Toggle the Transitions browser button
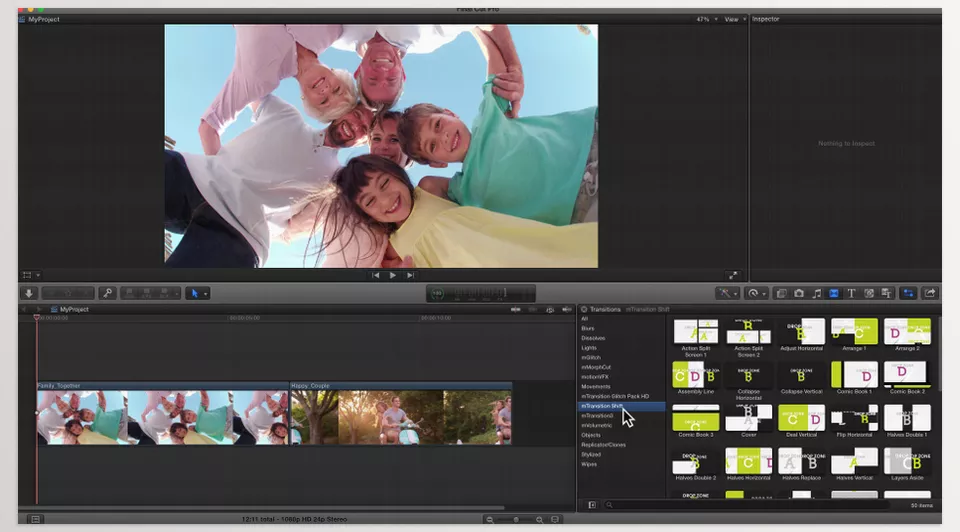Viewport: 960px width, 532px height. [x=834, y=293]
